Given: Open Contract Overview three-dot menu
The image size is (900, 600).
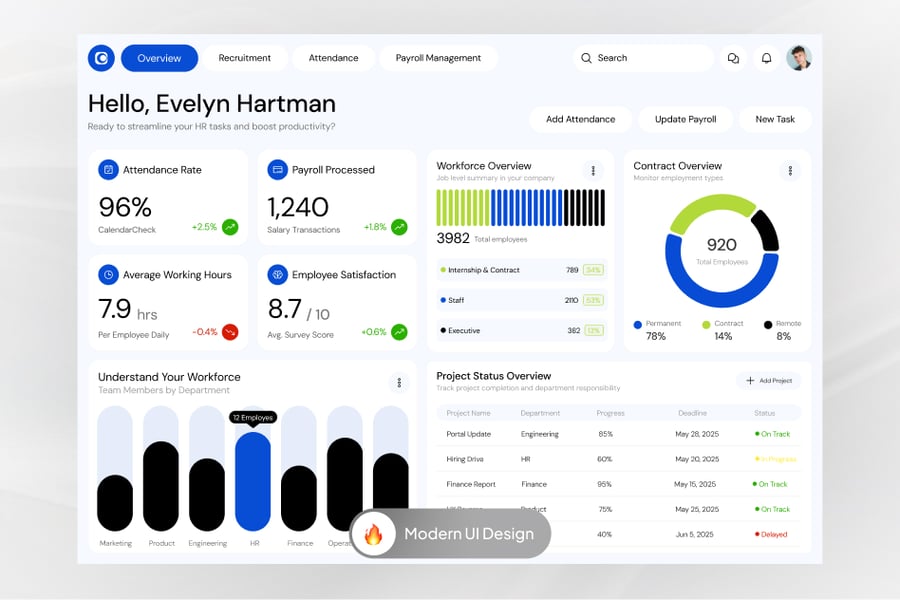Looking at the screenshot, I should click(790, 171).
